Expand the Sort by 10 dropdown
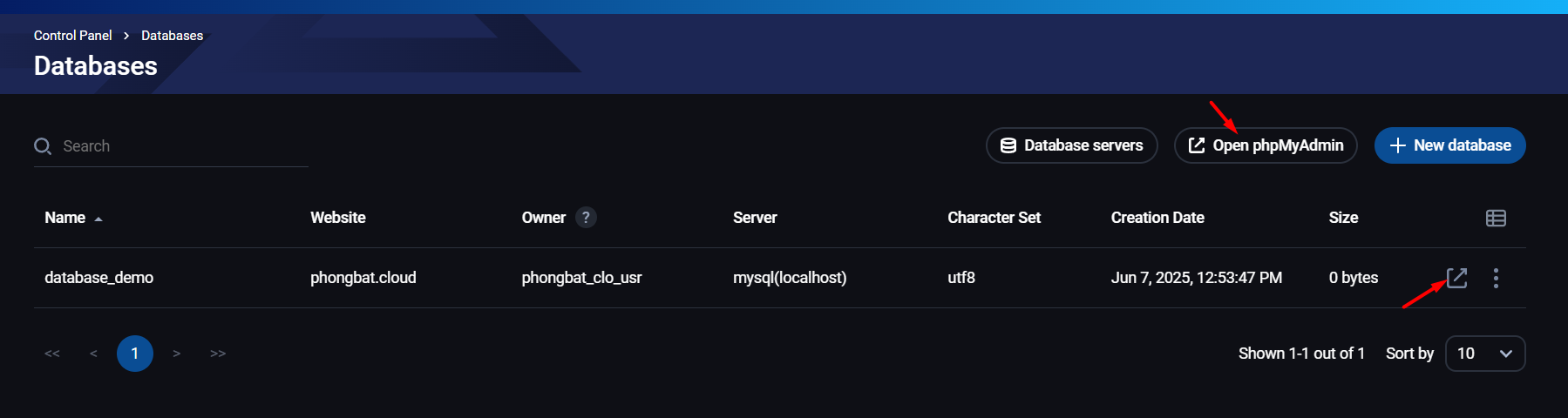The image size is (1568, 418). tap(1484, 354)
